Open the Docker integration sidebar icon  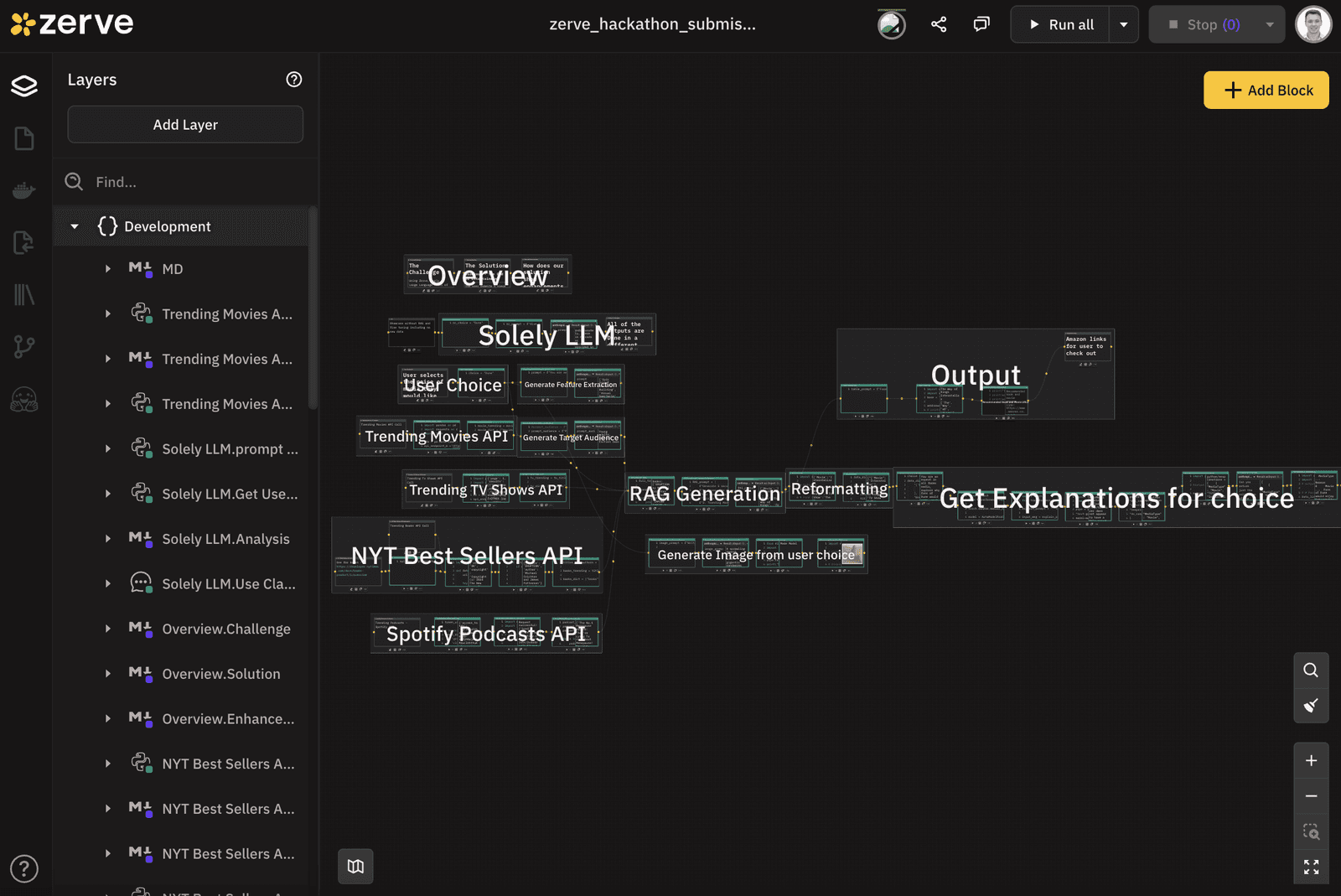click(x=24, y=189)
